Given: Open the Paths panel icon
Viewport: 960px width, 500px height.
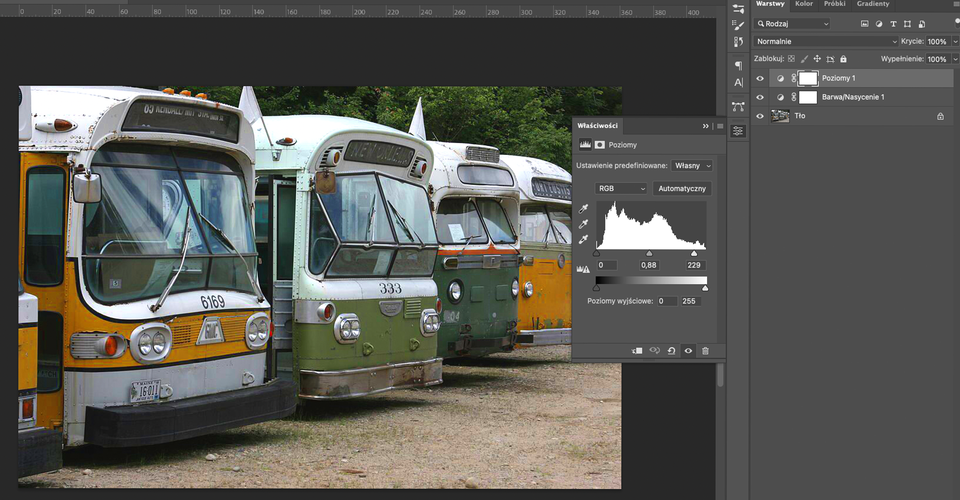Looking at the screenshot, I should [x=738, y=106].
